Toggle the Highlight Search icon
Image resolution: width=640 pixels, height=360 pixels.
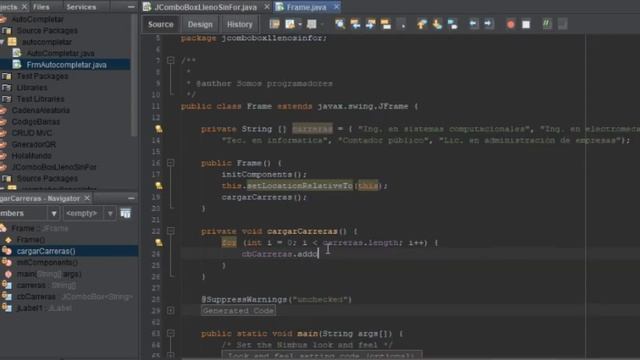pyautogui.click(x=386, y=24)
